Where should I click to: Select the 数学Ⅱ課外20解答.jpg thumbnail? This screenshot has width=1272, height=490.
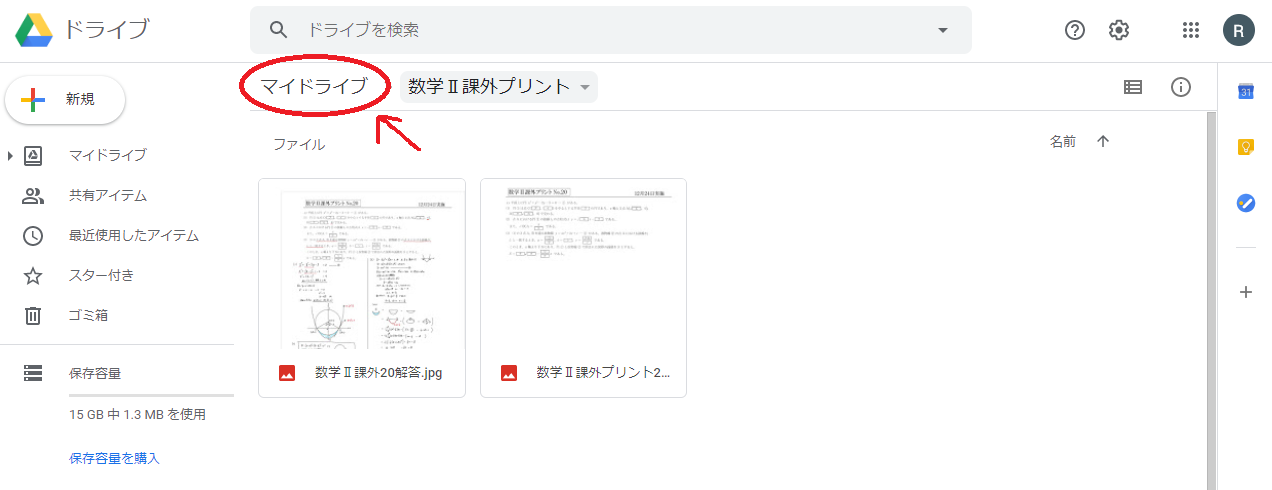pyautogui.click(x=361, y=265)
